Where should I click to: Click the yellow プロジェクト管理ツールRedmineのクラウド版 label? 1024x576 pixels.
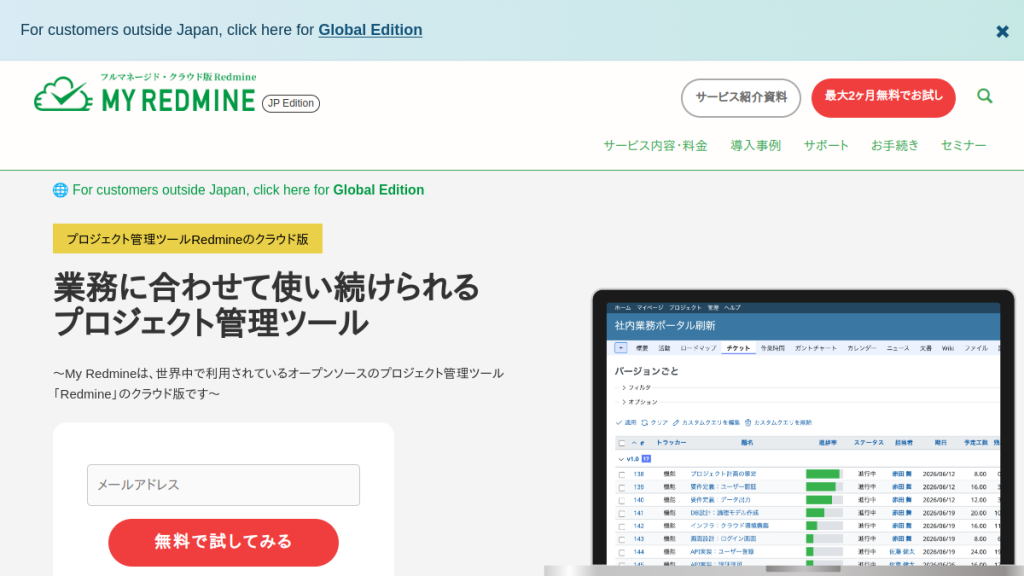[187, 238]
